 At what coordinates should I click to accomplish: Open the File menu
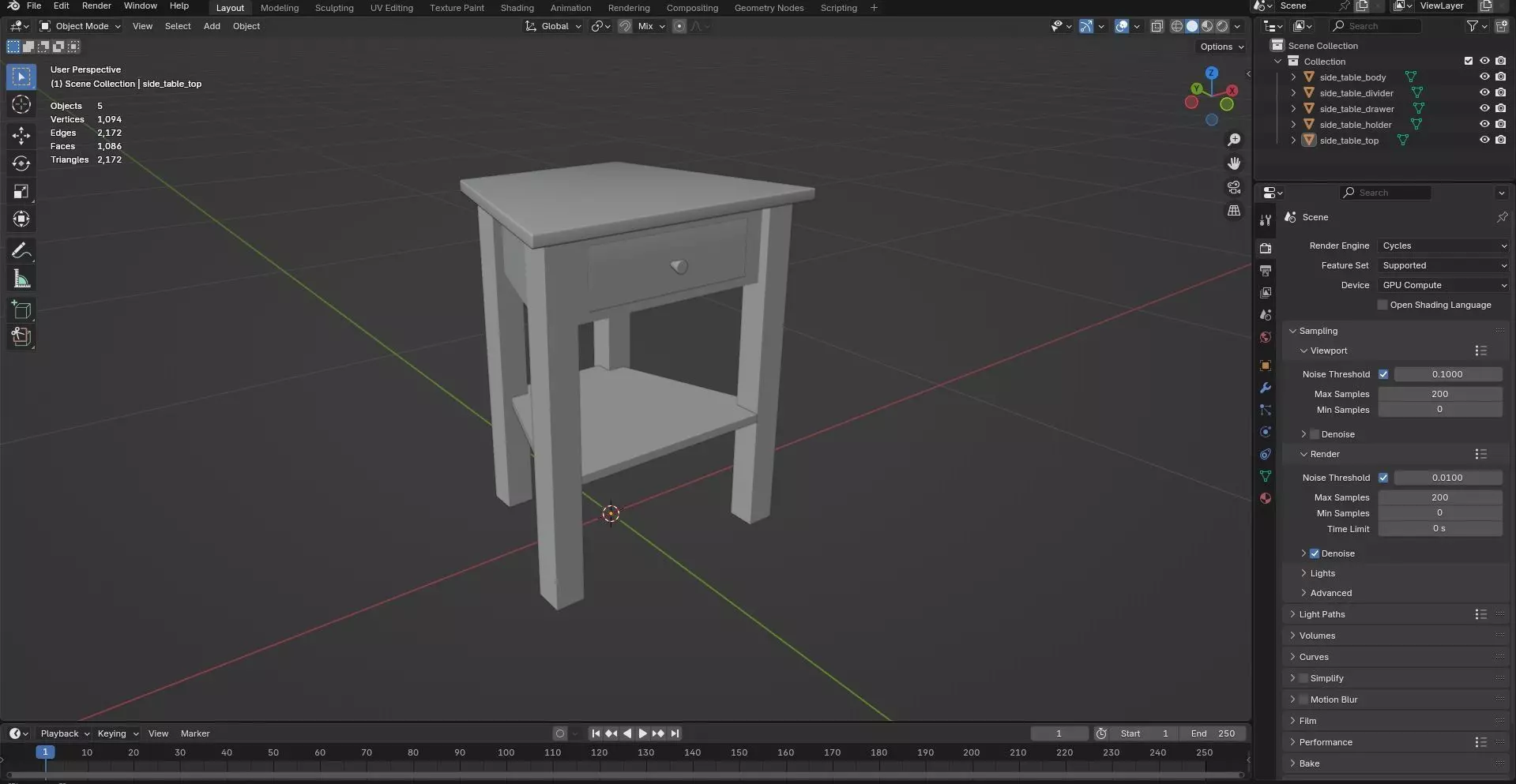[34, 6]
